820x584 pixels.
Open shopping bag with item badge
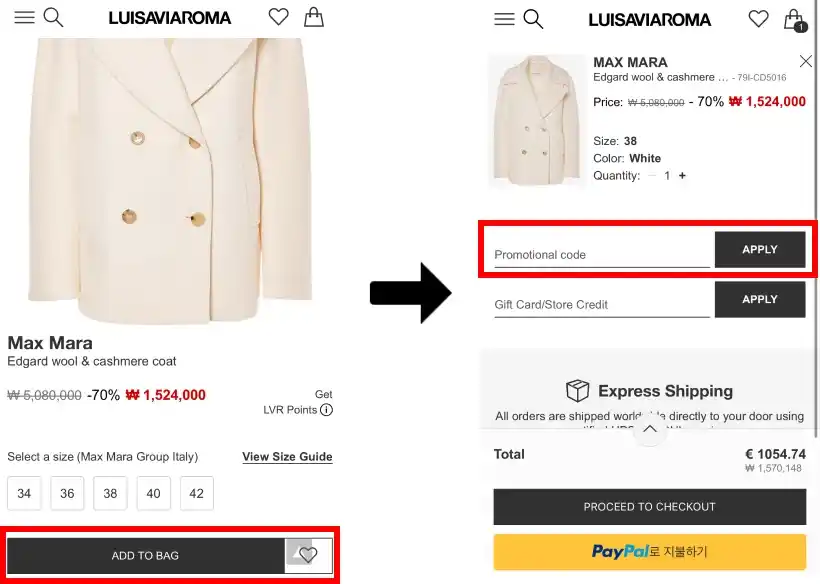(794, 19)
